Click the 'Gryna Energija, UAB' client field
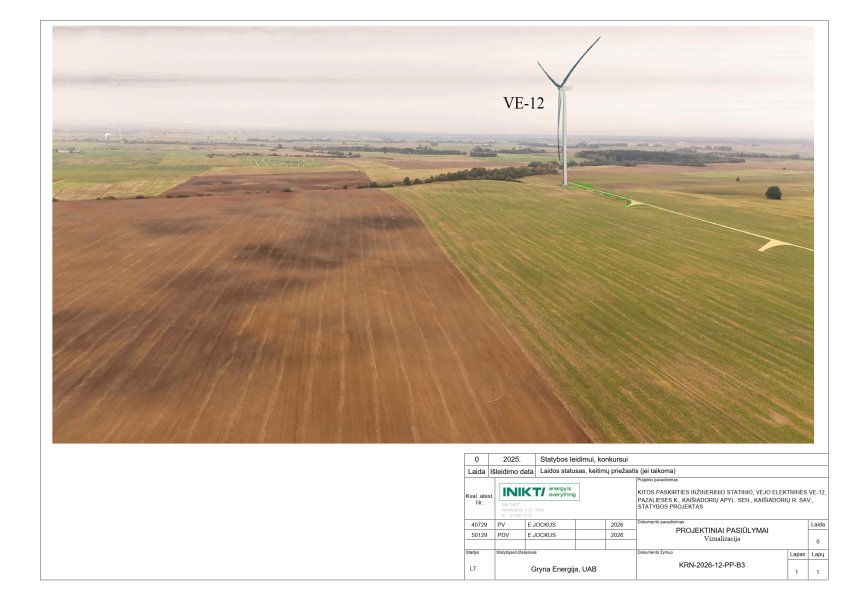 (x=563, y=568)
